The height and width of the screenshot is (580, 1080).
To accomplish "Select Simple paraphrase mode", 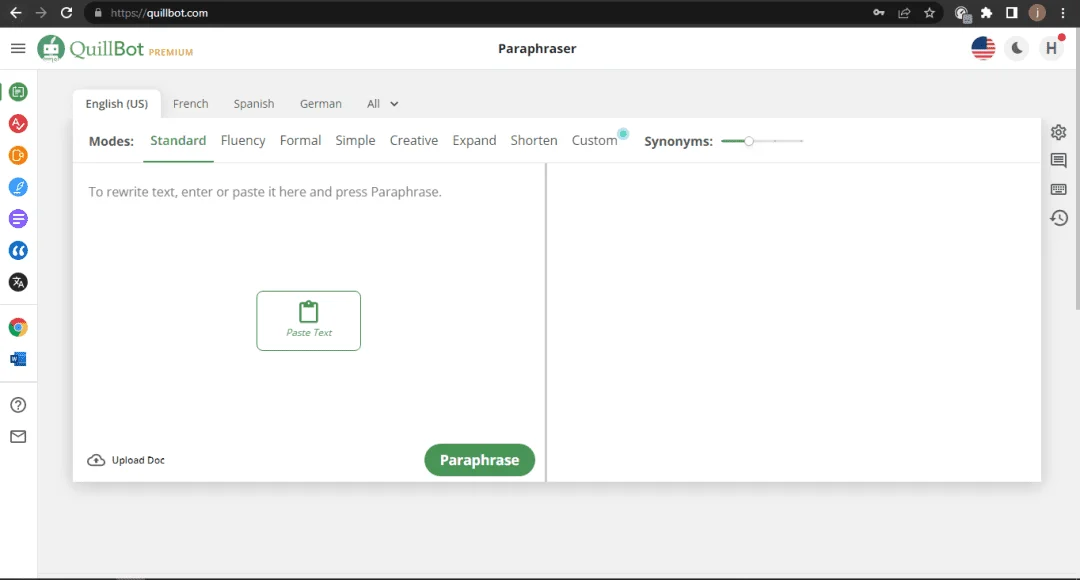I will pos(355,141).
